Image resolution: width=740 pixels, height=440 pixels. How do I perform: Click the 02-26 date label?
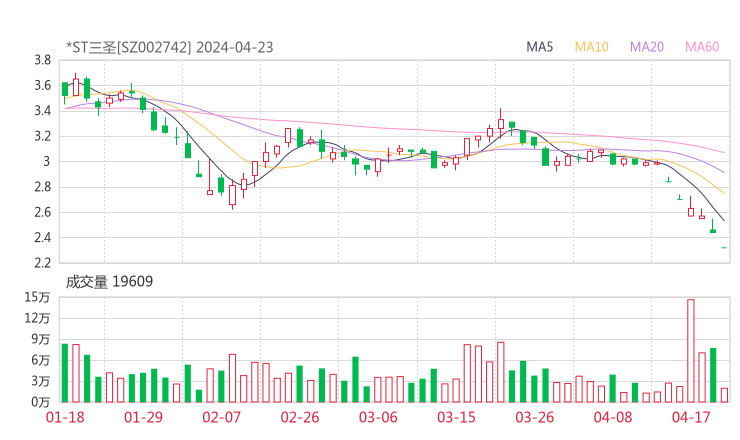coord(300,417)
